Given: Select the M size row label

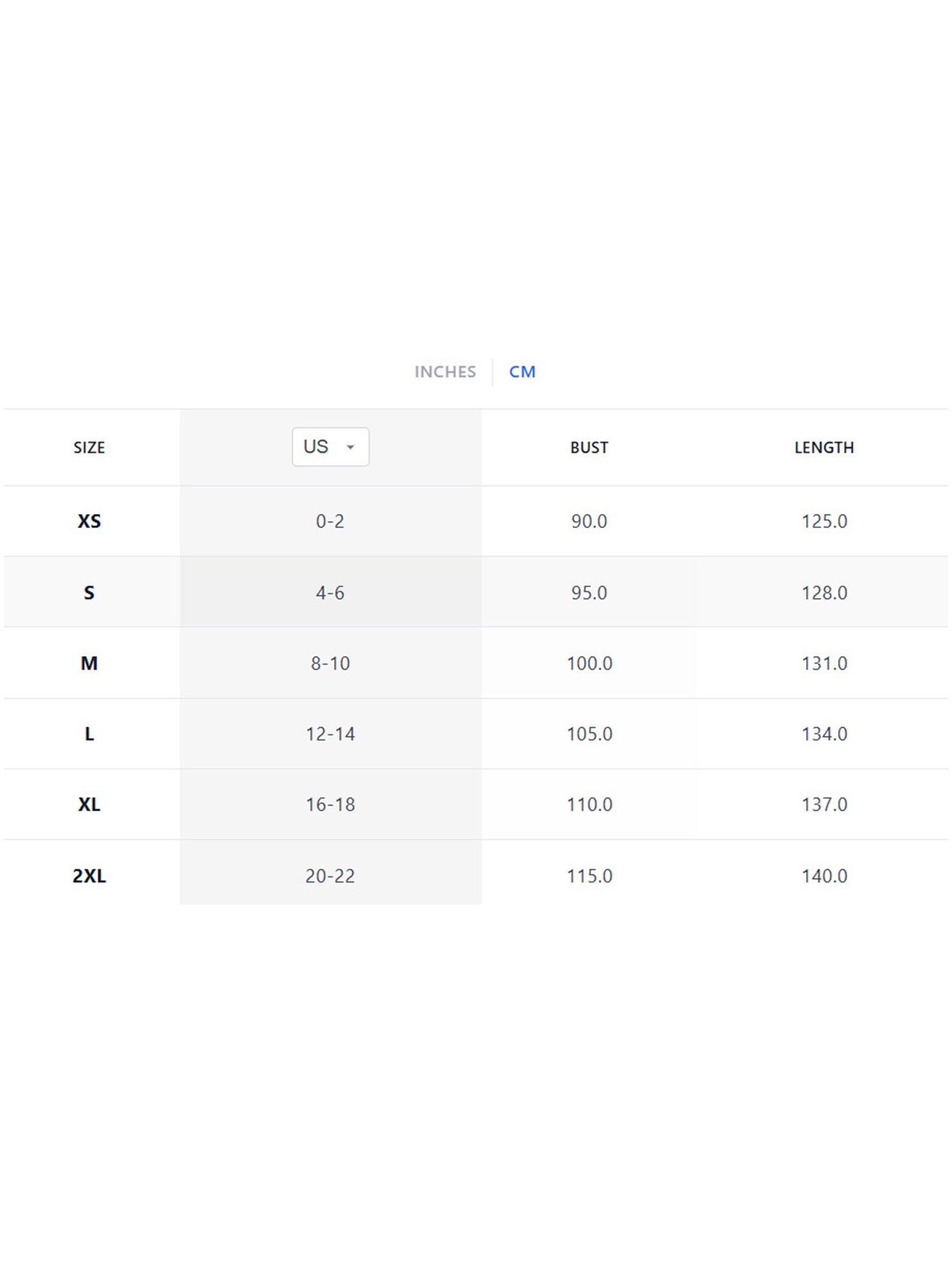Looking at the screenshot, I should coord(89,663).
